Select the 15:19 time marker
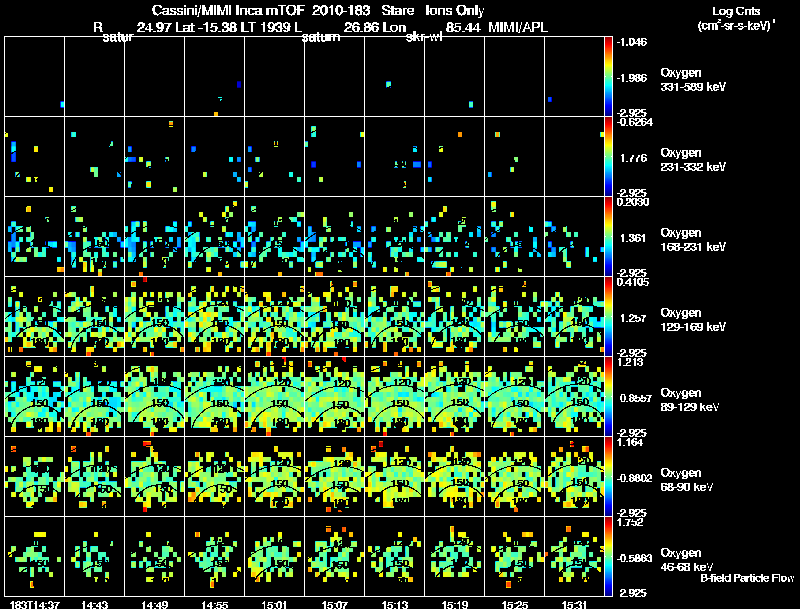800x609 pixels. pyautogui.click(x=455, y=604)
